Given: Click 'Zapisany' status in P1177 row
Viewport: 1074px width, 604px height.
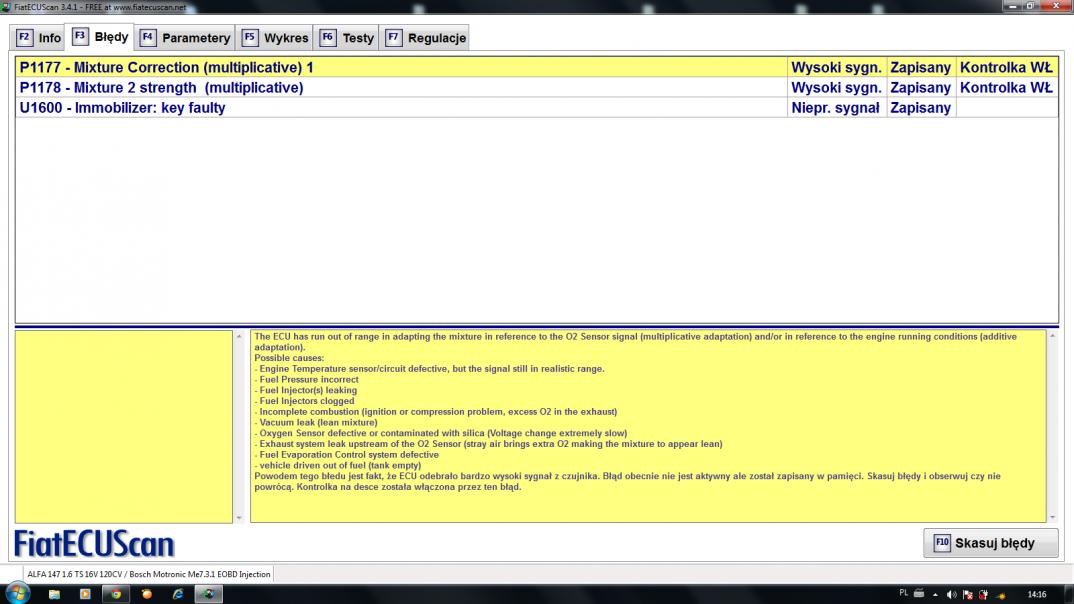Looking at the screenshot, I should click(x=921, y=67).
